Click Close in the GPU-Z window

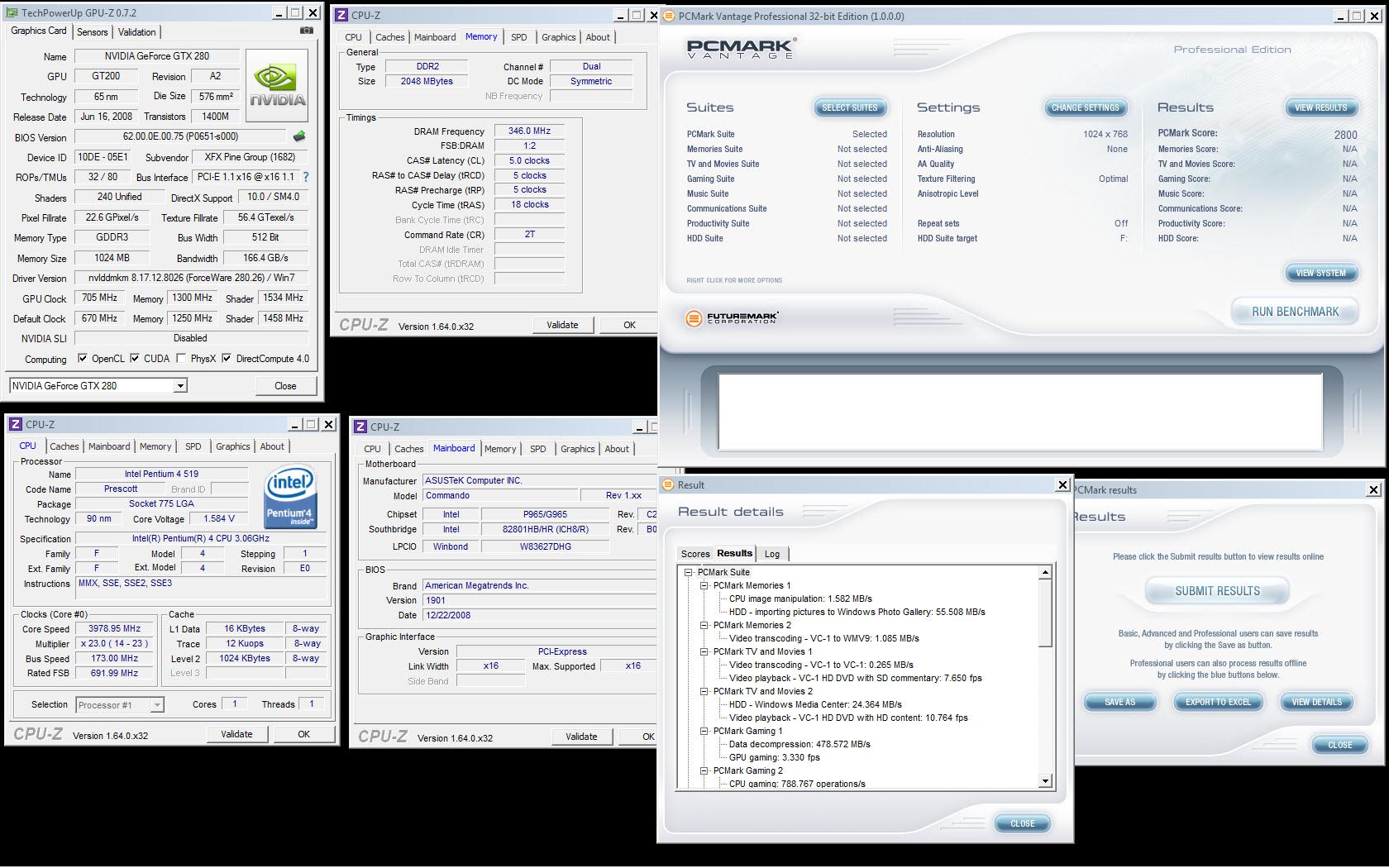pos(285,386)
